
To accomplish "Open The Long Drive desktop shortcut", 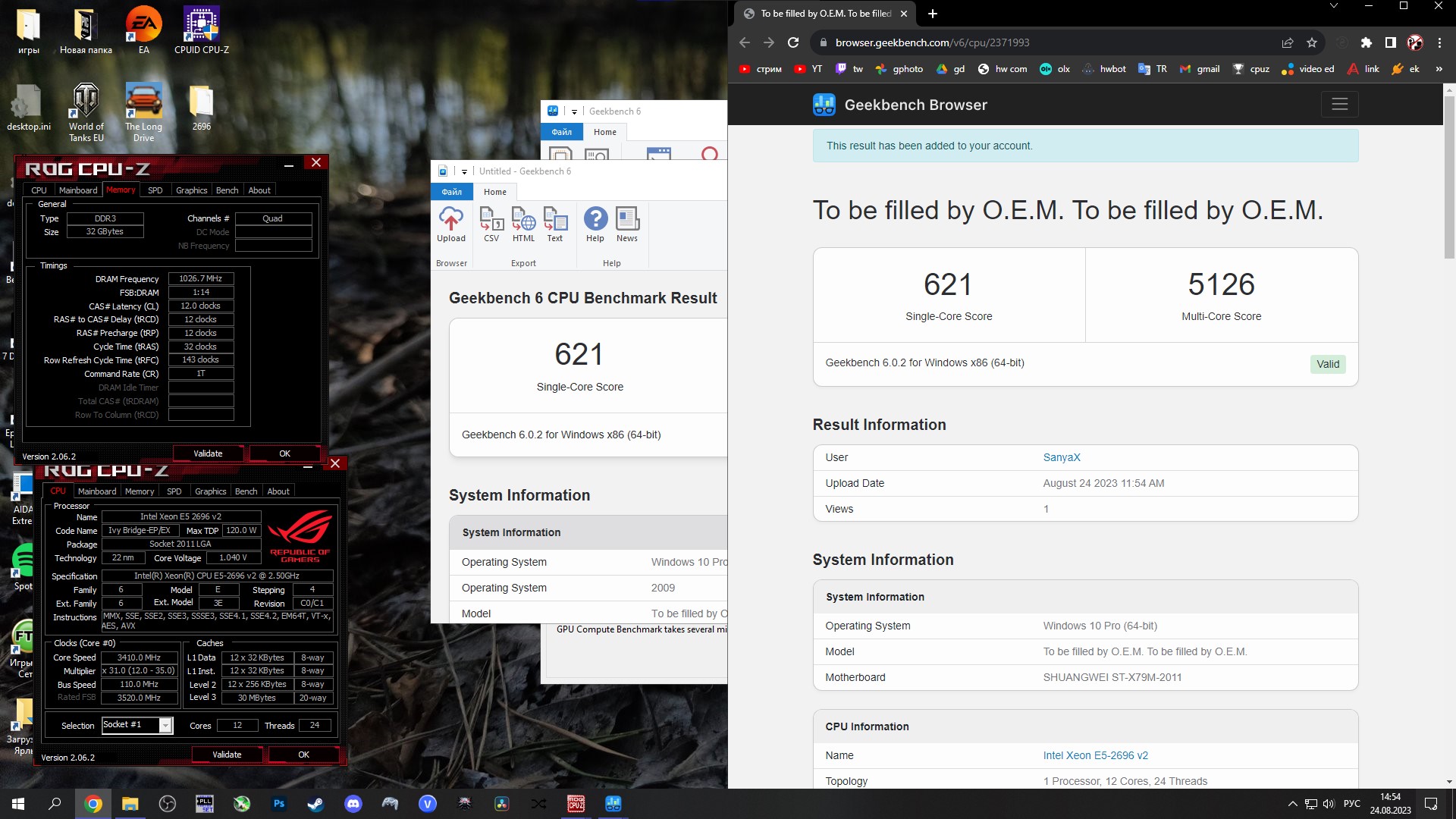I will [144, 113].
